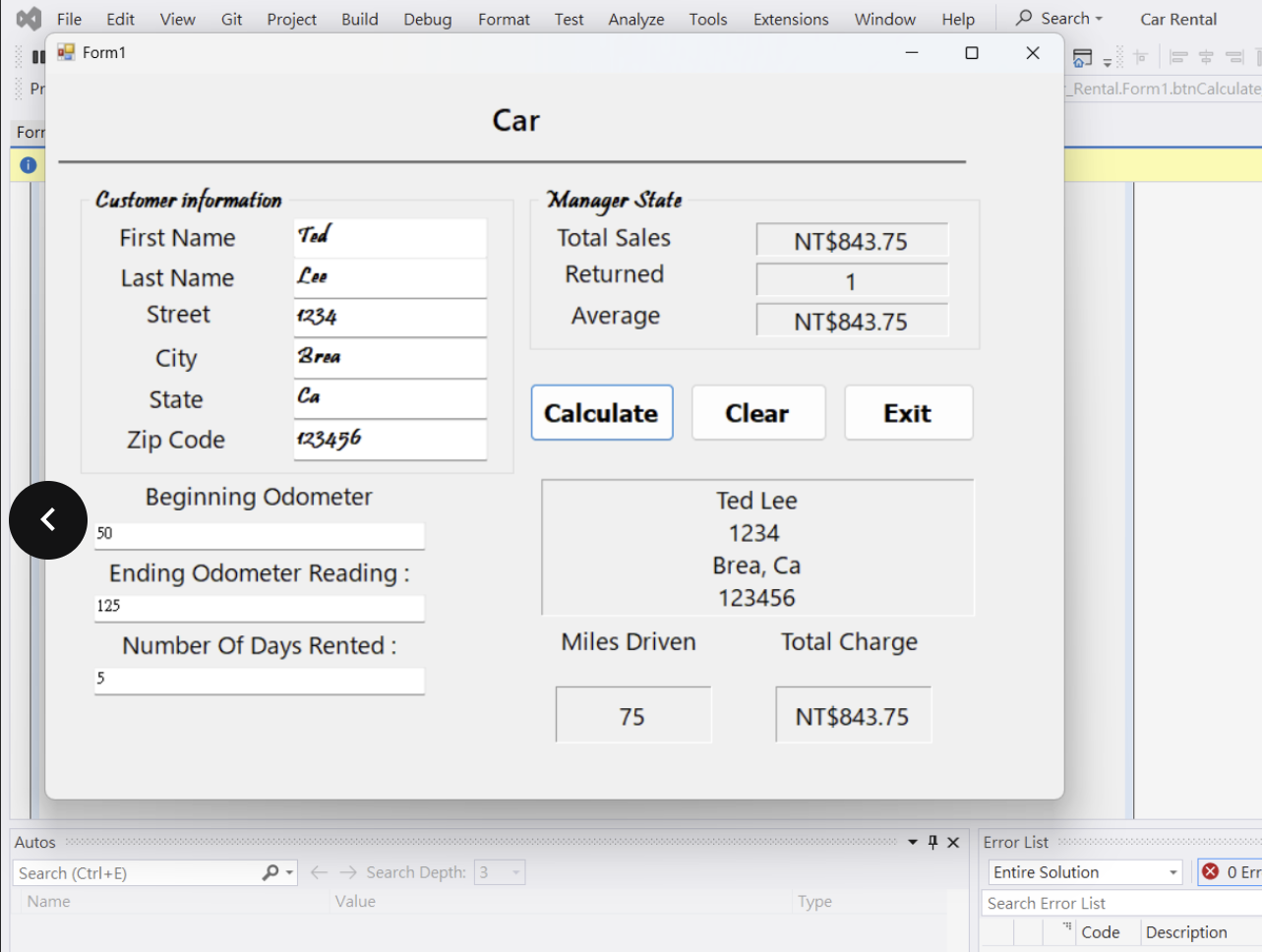Image resolution: width=1262 pixels, height=952 pixels.
Task: Click the Exit button on the form
Action: click(908, 413)
